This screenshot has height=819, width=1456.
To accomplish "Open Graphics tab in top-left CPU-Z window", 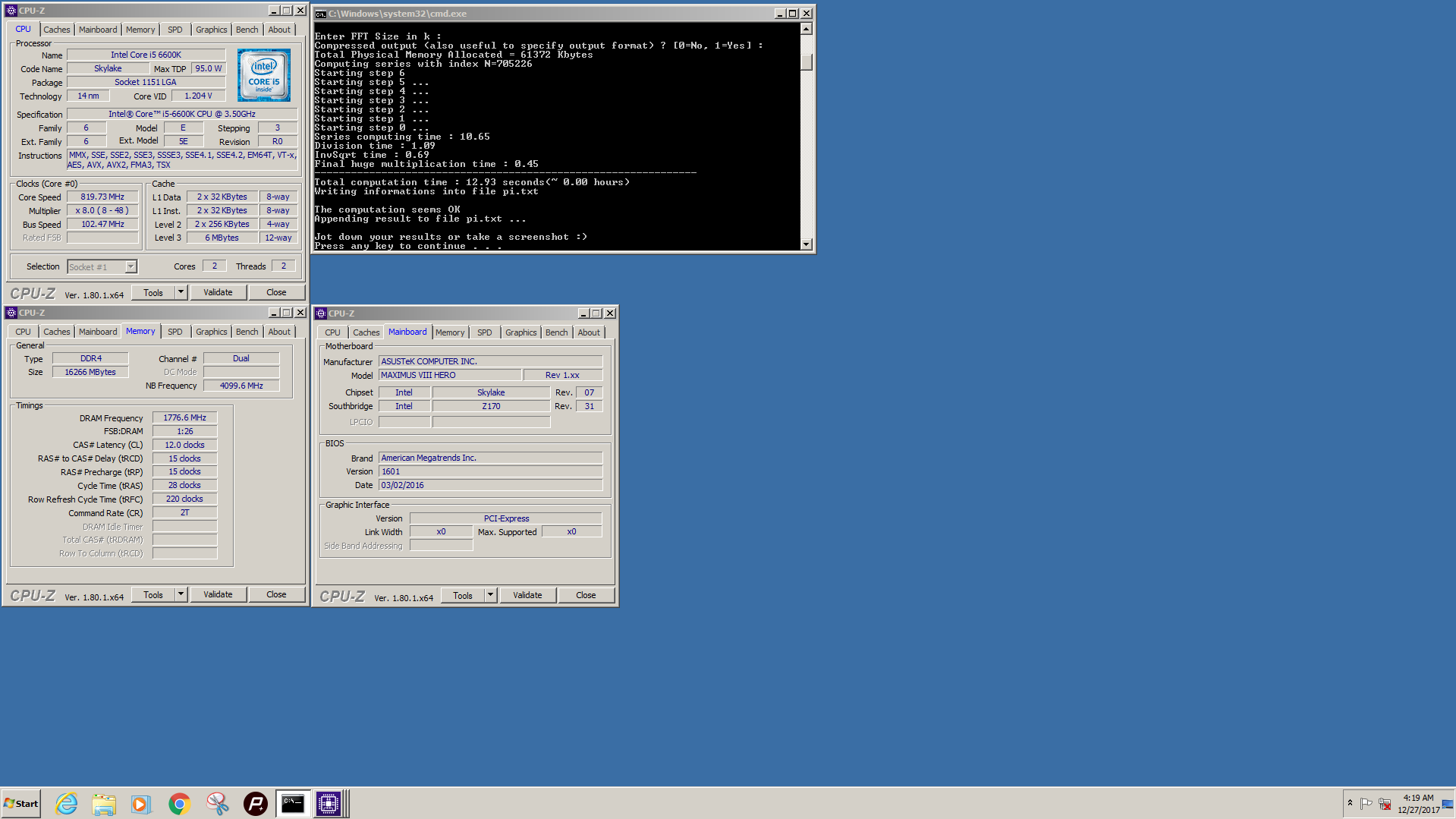I will [212, 30].
